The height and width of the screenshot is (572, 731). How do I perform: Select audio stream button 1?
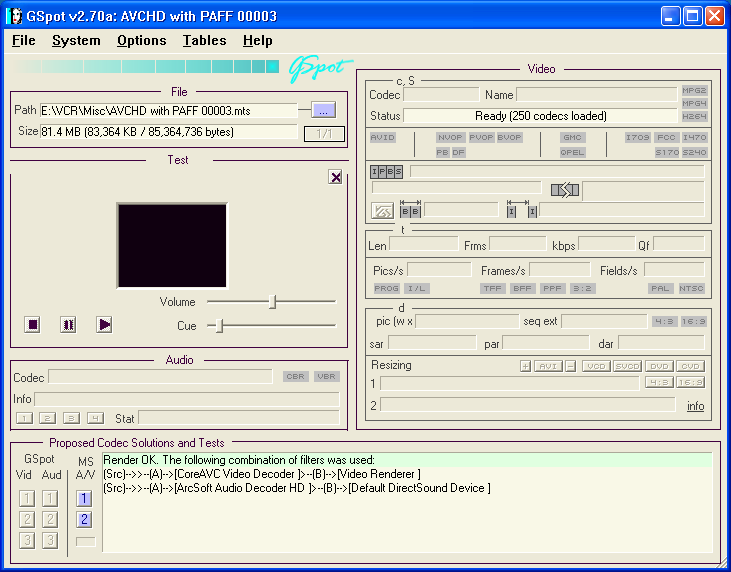tap(24, 419)
